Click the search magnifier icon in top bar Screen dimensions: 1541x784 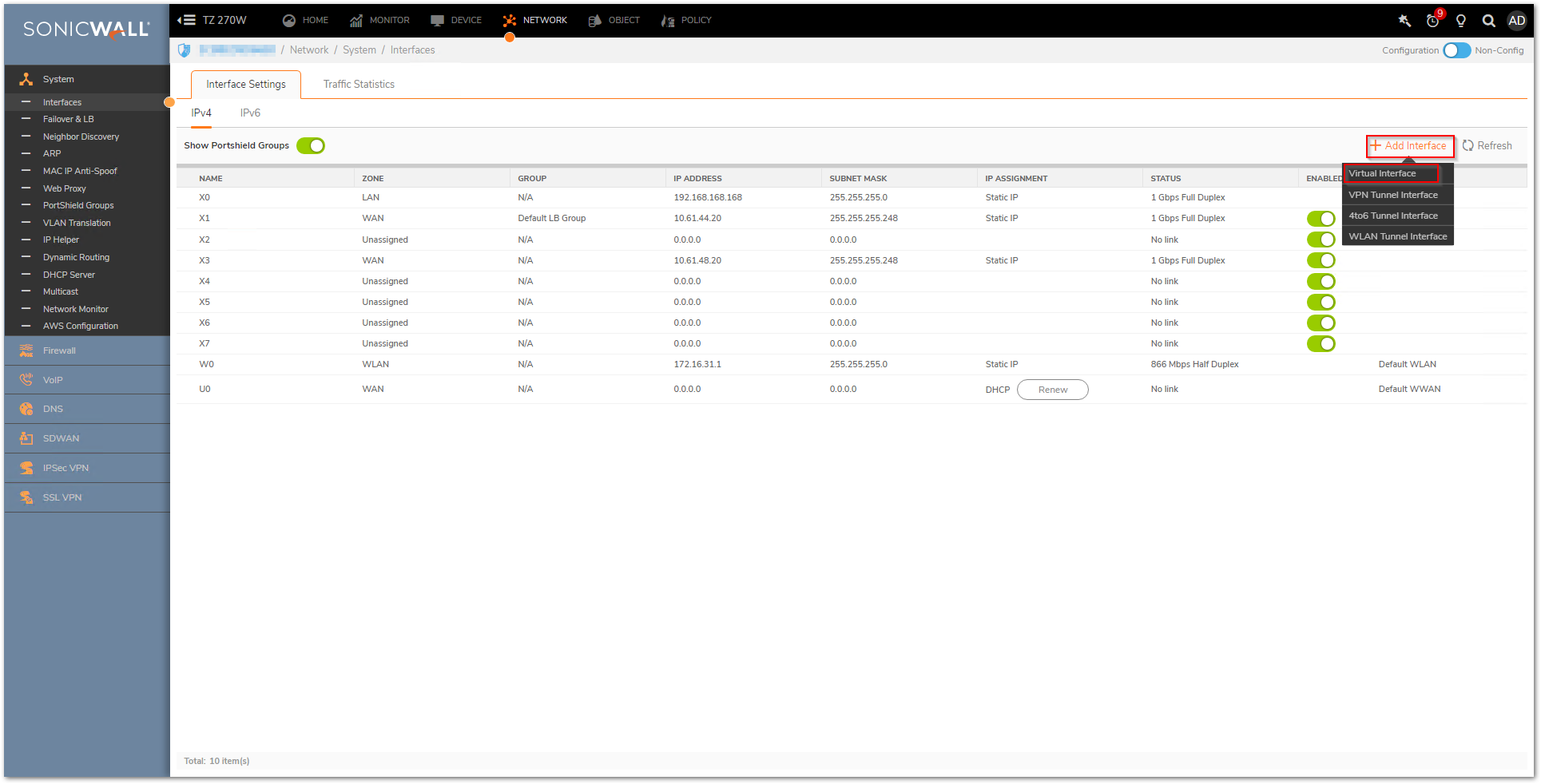pyautogui.click(x=1488, y=21)
